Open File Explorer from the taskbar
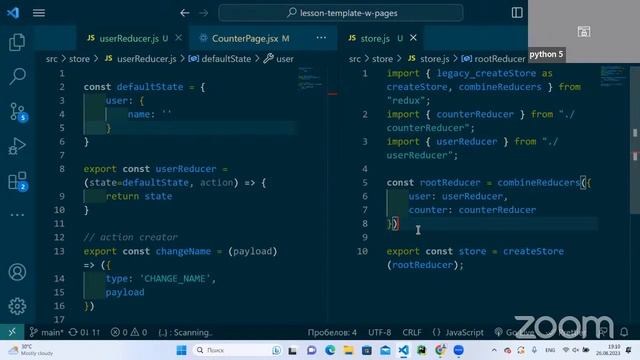The image size is (640, 360). pos(348,350)
